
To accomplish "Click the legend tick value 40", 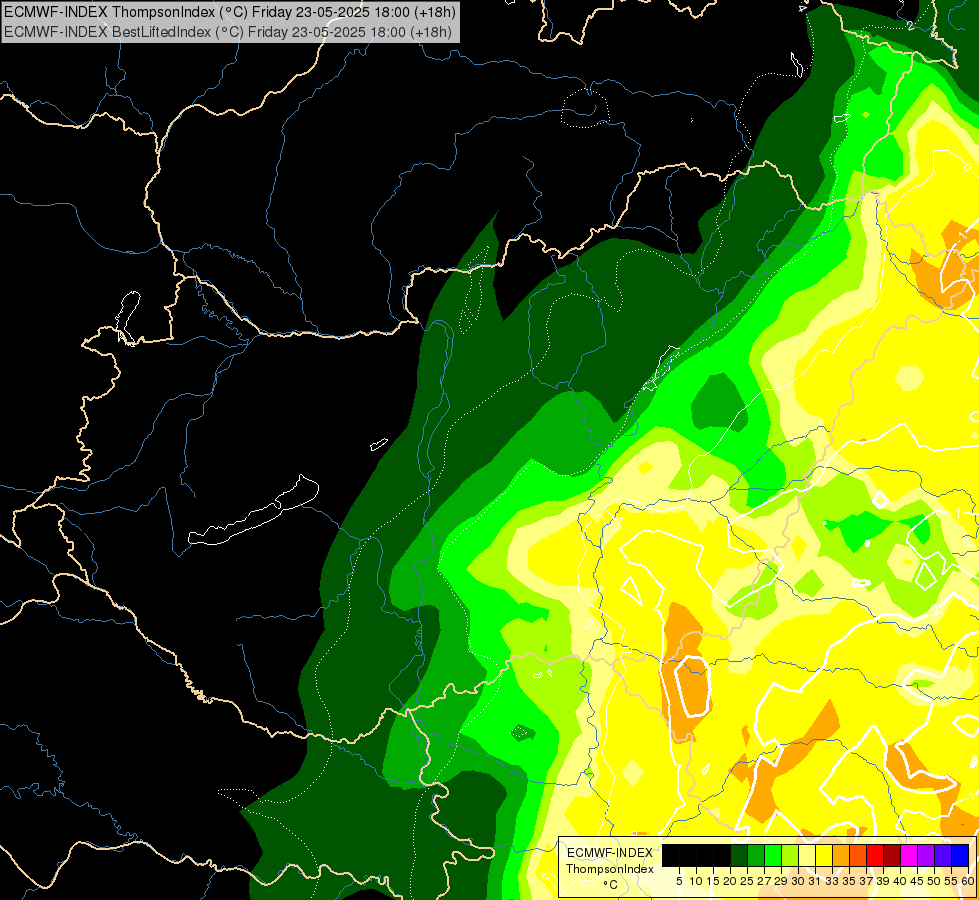I will pyautogui.click(x=900, y=881).
